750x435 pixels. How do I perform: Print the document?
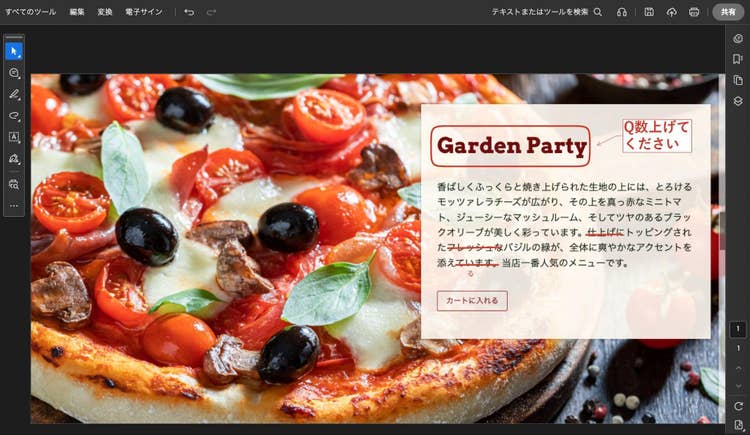click(x=694, y=12)
